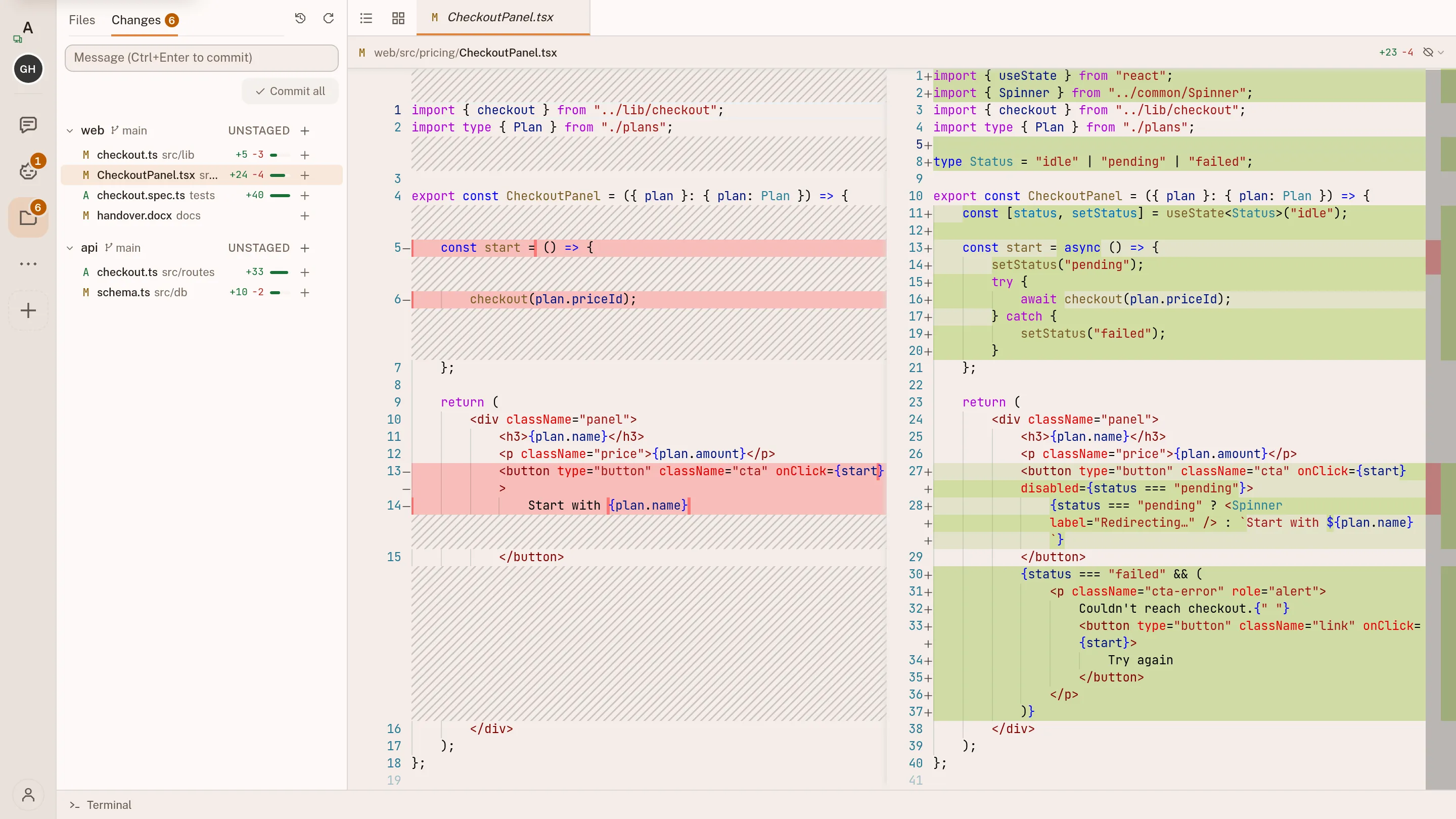Click the dashed plus add button in sidebar
This screenshot has height=819, width=1456.
(x=28, y=310)
